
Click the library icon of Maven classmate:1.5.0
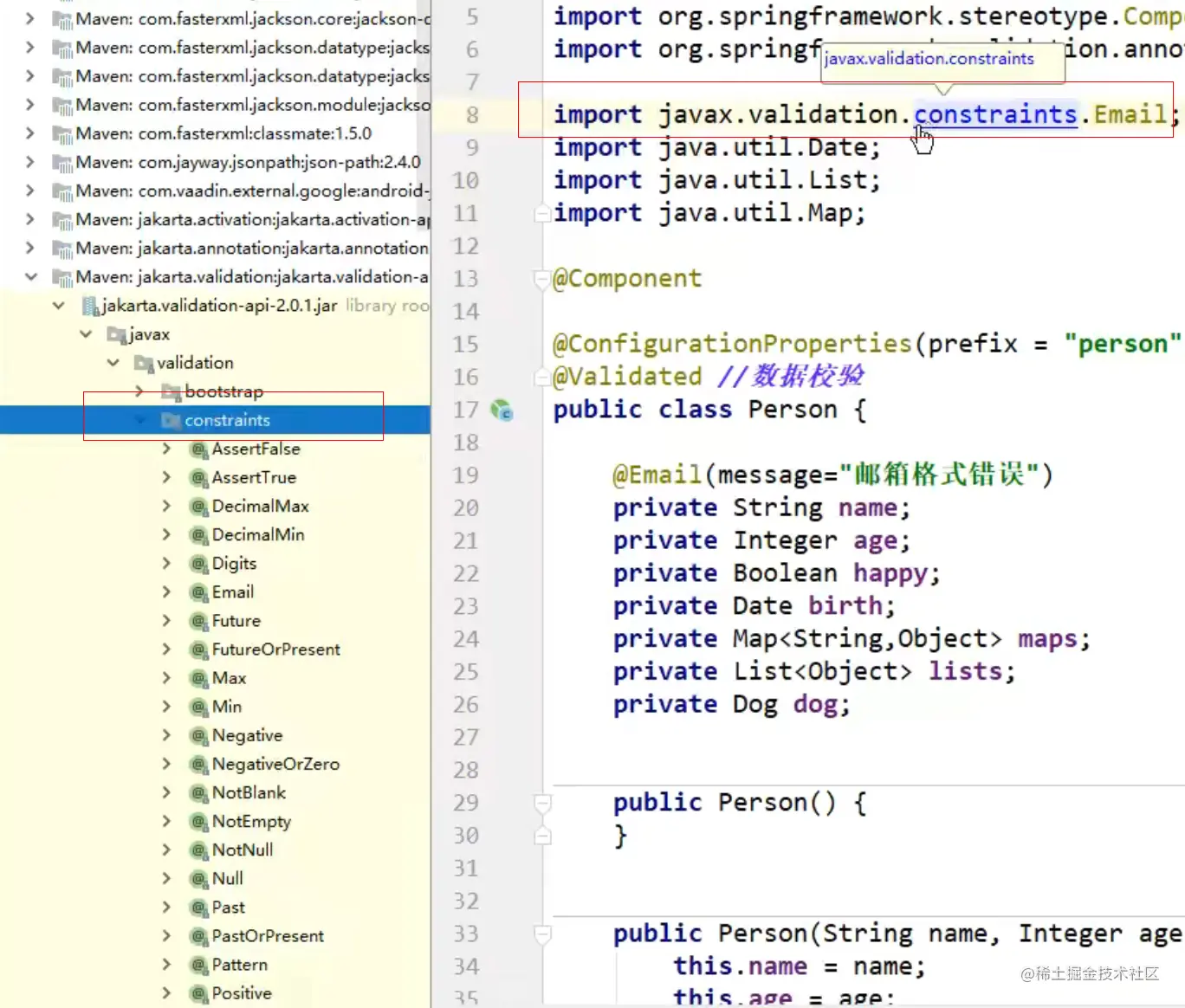tap(62, 134)
